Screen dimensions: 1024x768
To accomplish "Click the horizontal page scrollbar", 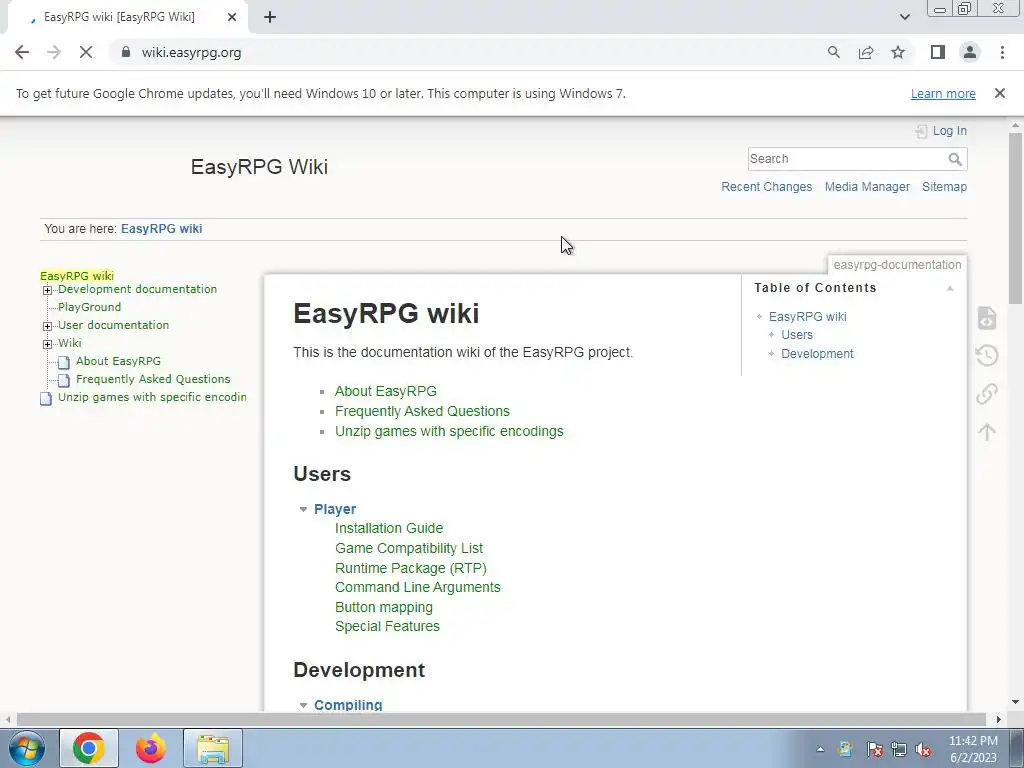I will click(501, 719).
